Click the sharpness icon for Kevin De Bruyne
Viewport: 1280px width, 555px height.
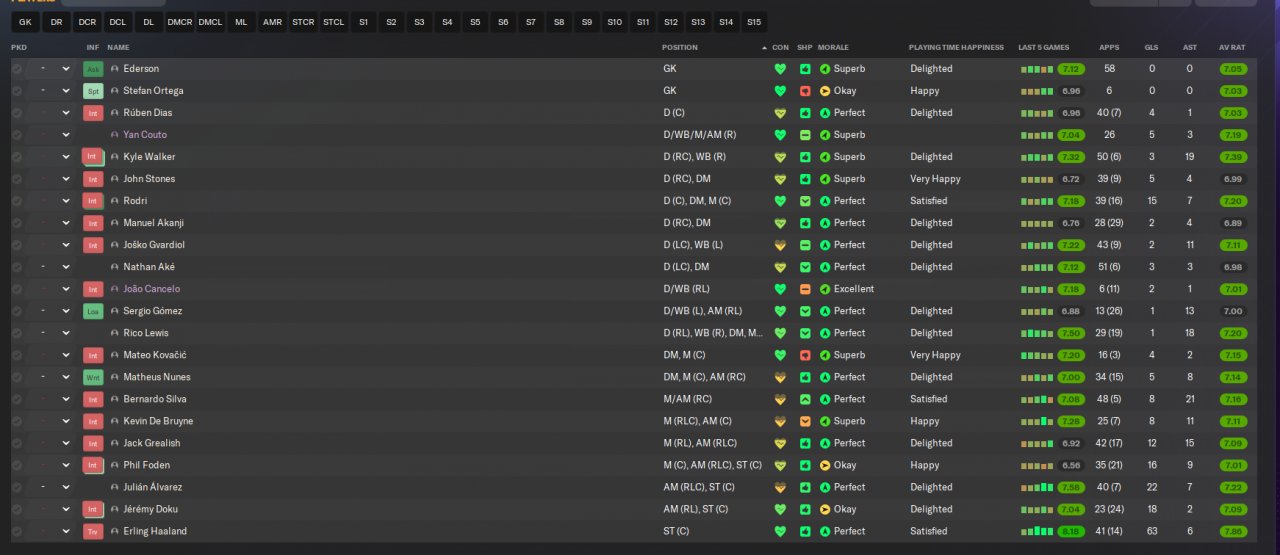point(805,421)
